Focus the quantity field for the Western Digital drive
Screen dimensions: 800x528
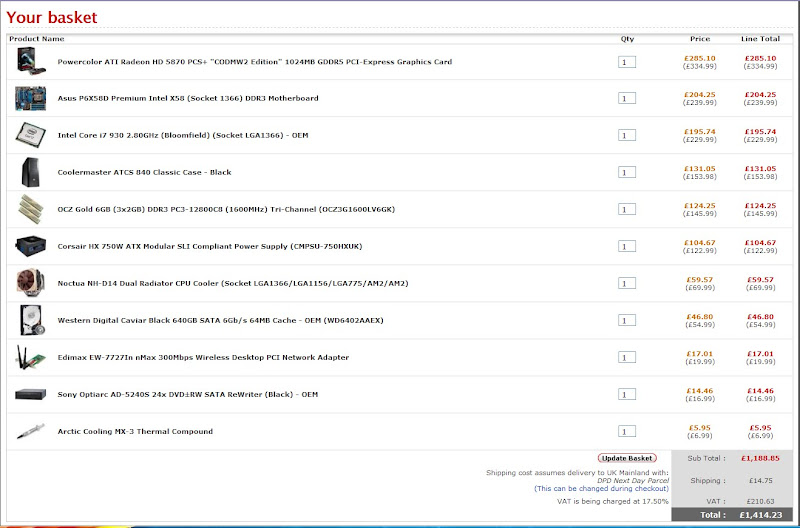[x=627, y=320]
